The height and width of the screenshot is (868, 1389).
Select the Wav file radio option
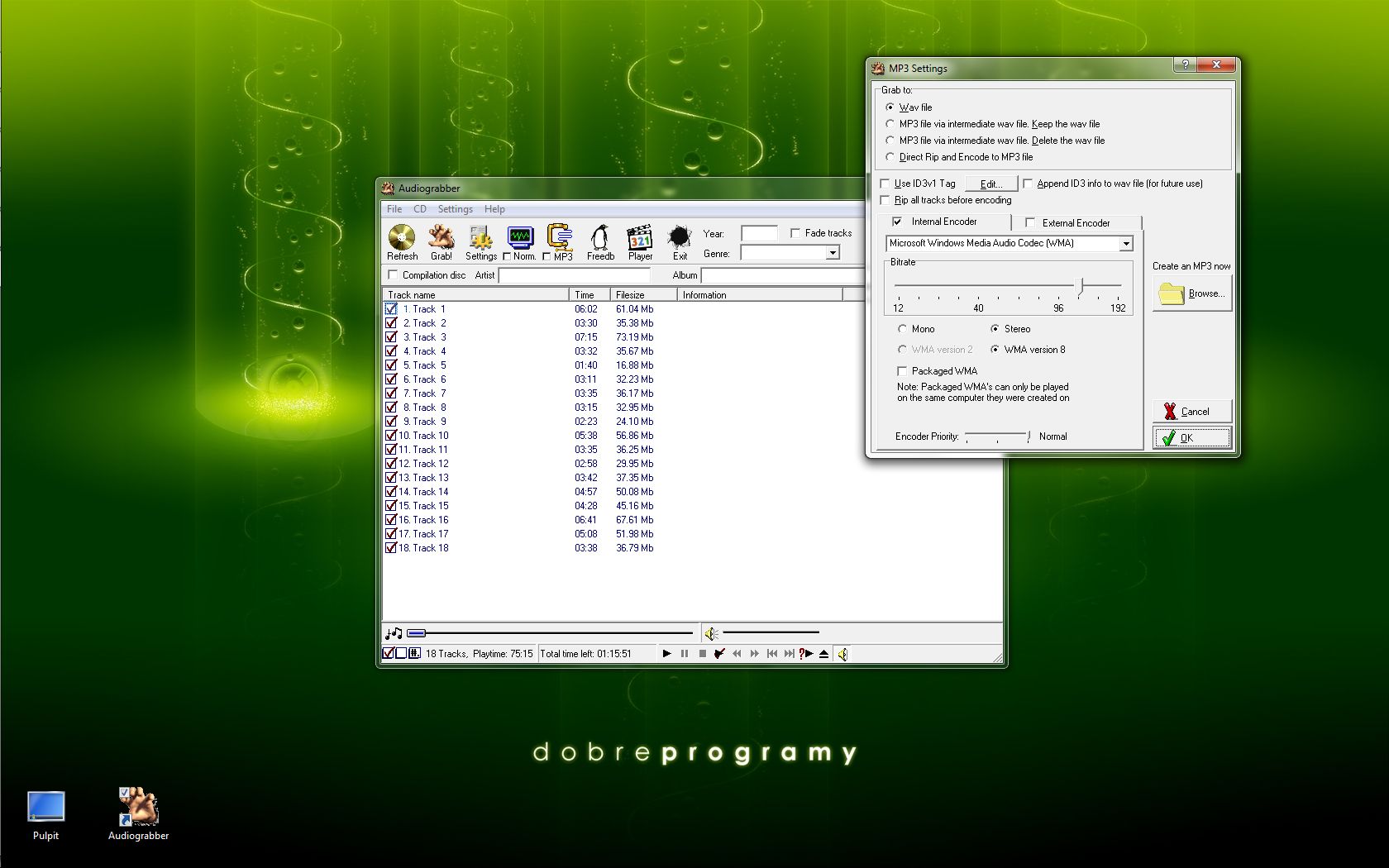pyautogui.click(x=890, y=107)
